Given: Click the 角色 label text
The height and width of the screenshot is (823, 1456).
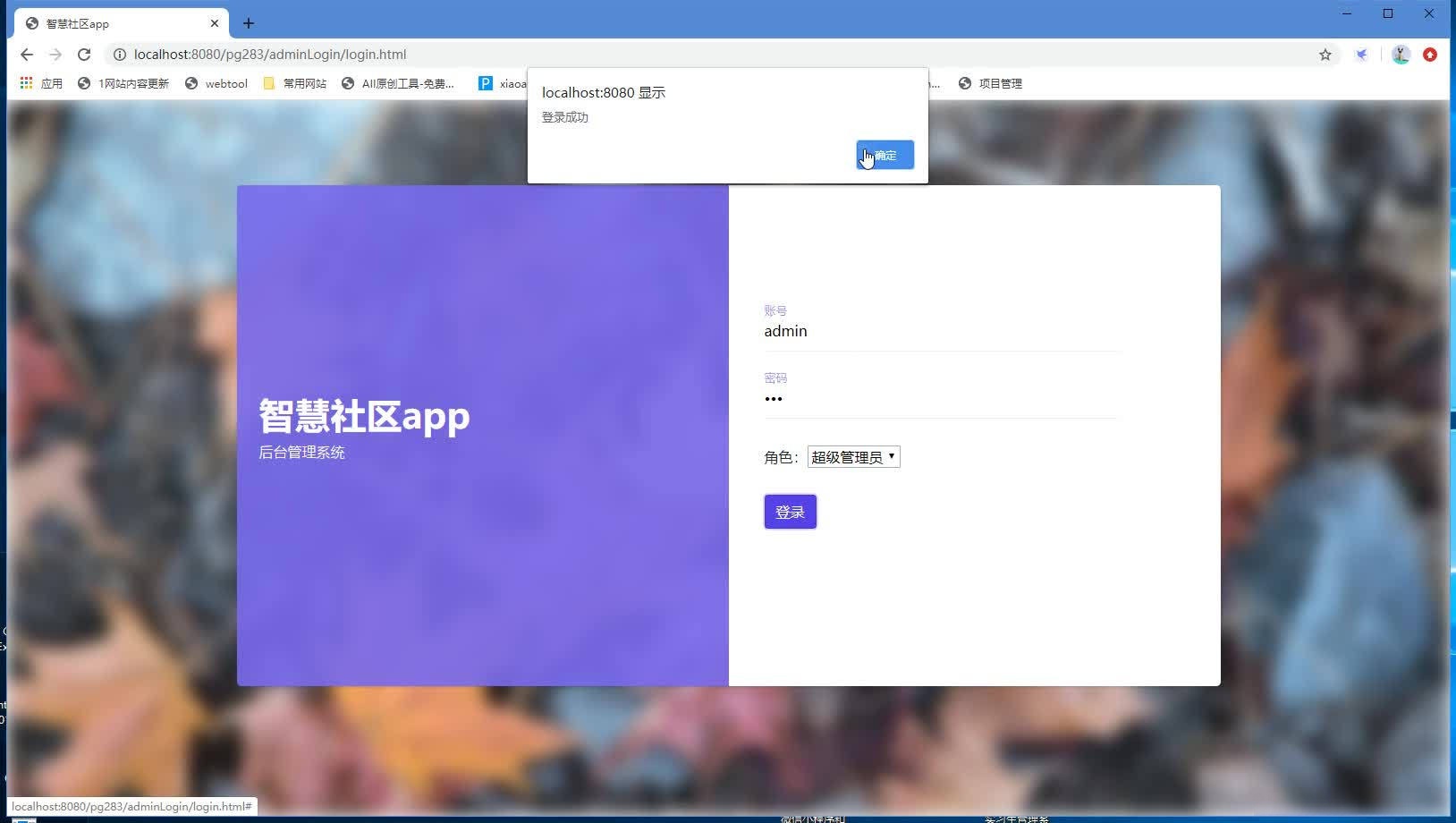Looking at the screenshot, I should (x=779, y=457).
